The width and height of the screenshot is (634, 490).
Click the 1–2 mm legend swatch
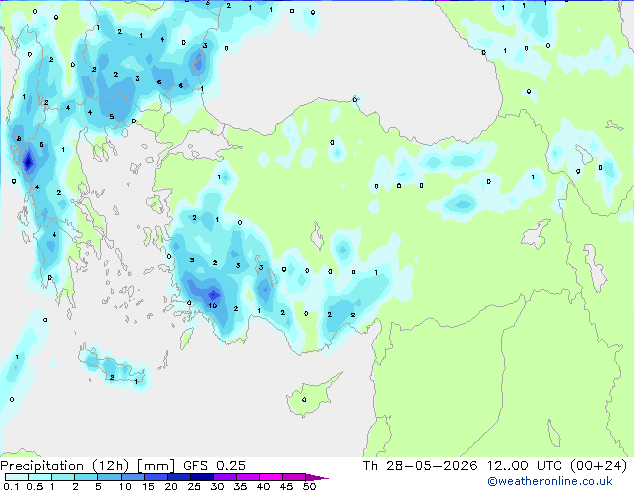pyautogui.click(x=63, y=477)
